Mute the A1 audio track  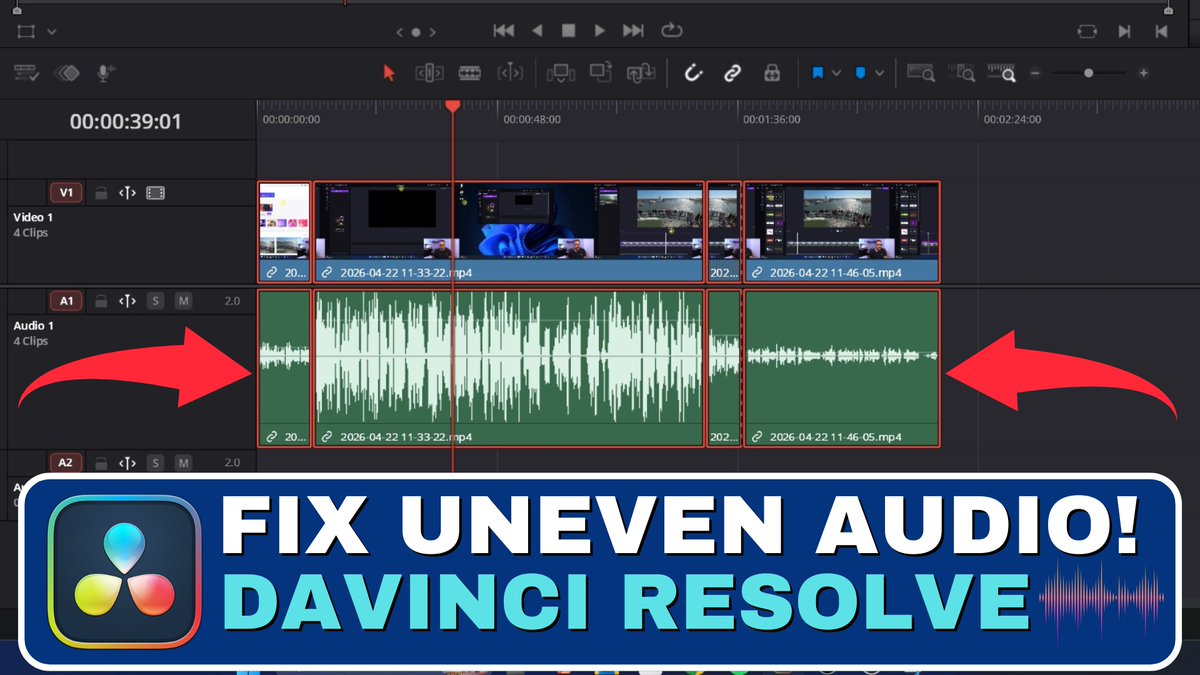(x=183, y=300)
